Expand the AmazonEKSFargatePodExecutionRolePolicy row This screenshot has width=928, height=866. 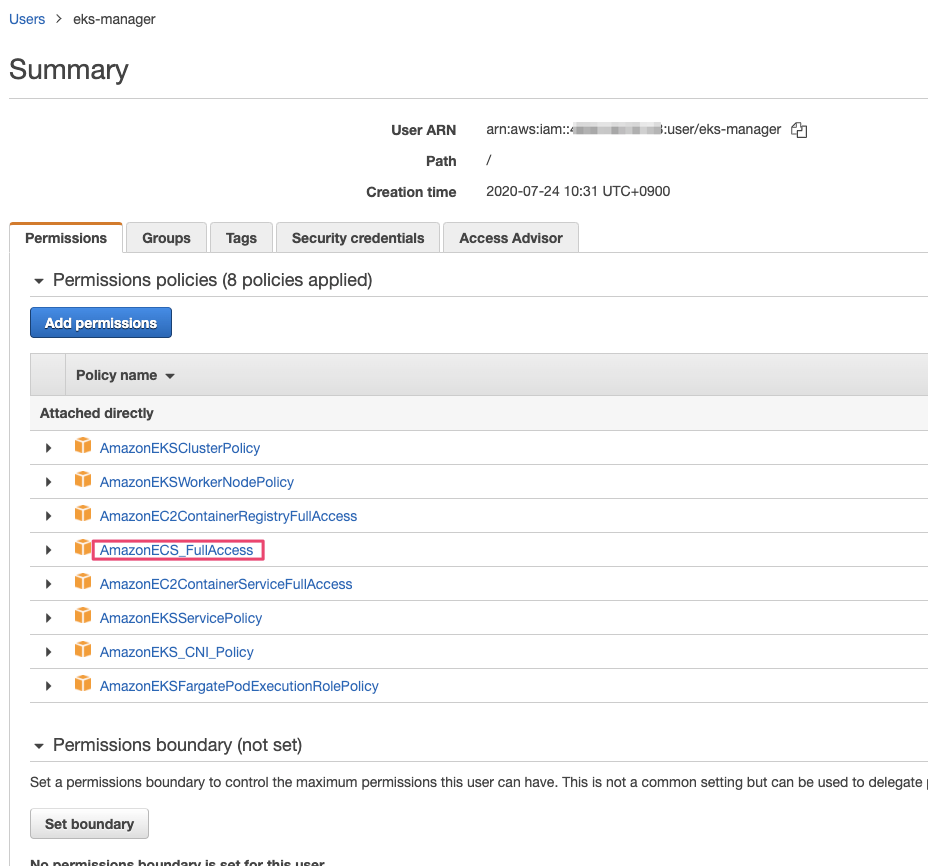(49, 686)
